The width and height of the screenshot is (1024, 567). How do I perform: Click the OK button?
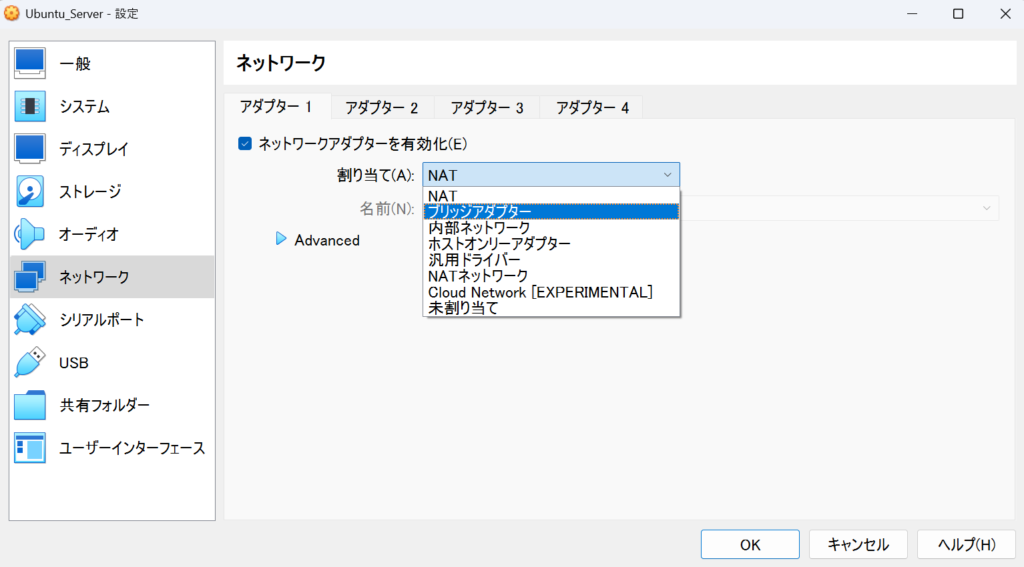[750, 544]
